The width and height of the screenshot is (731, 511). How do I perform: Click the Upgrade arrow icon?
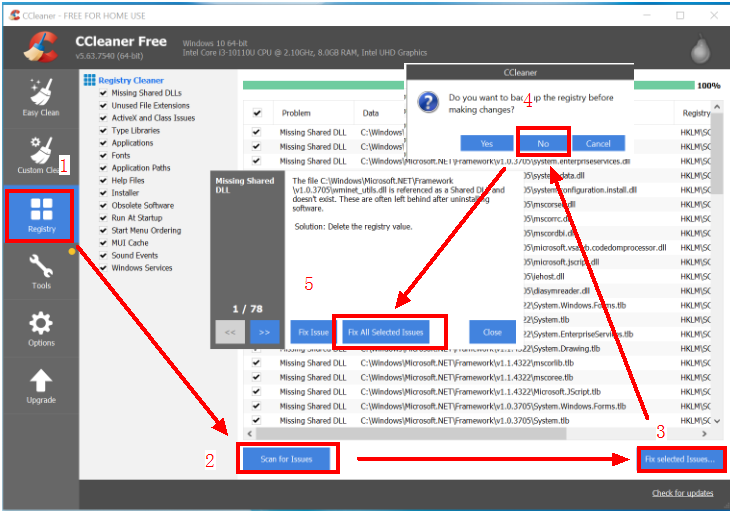coord(41,385)
